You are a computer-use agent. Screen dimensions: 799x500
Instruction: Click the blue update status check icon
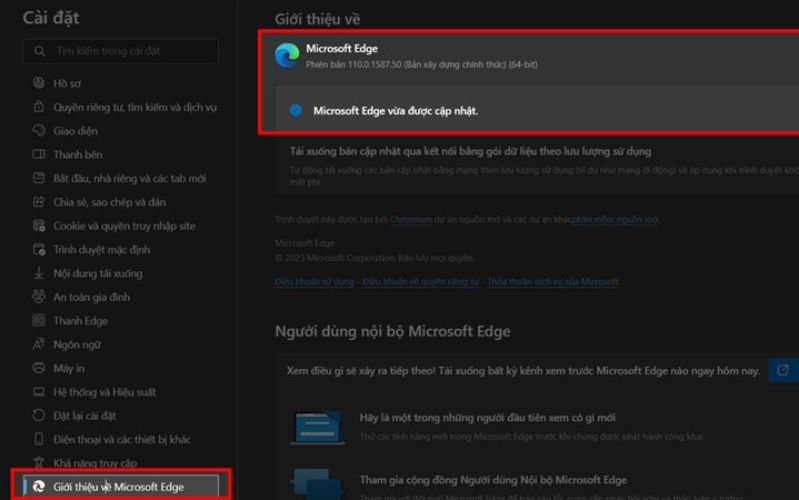296,110
